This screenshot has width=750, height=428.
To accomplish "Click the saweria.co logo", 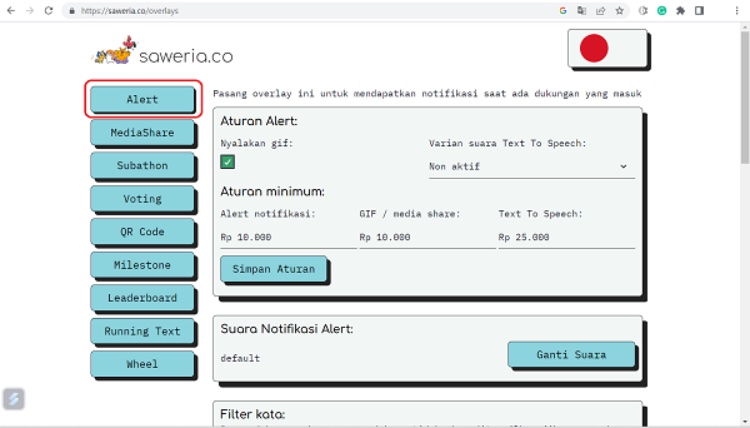I will (x=163, y=51).
